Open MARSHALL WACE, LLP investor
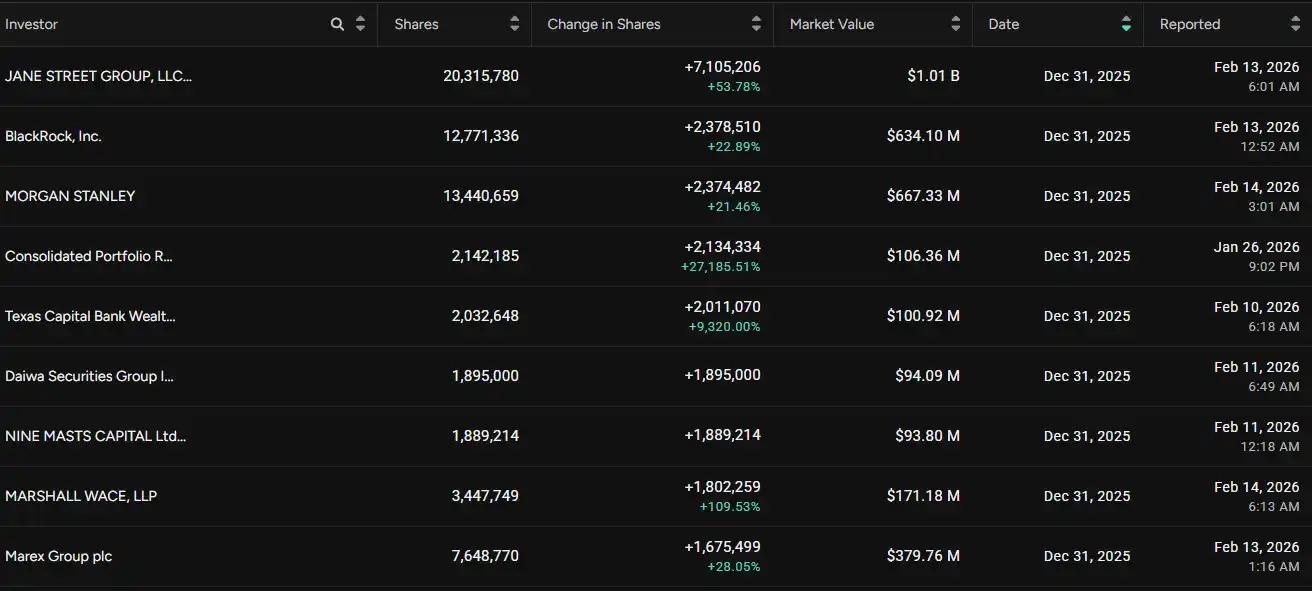Screen dimensions: 1312x591 click(x=81, y=496)
